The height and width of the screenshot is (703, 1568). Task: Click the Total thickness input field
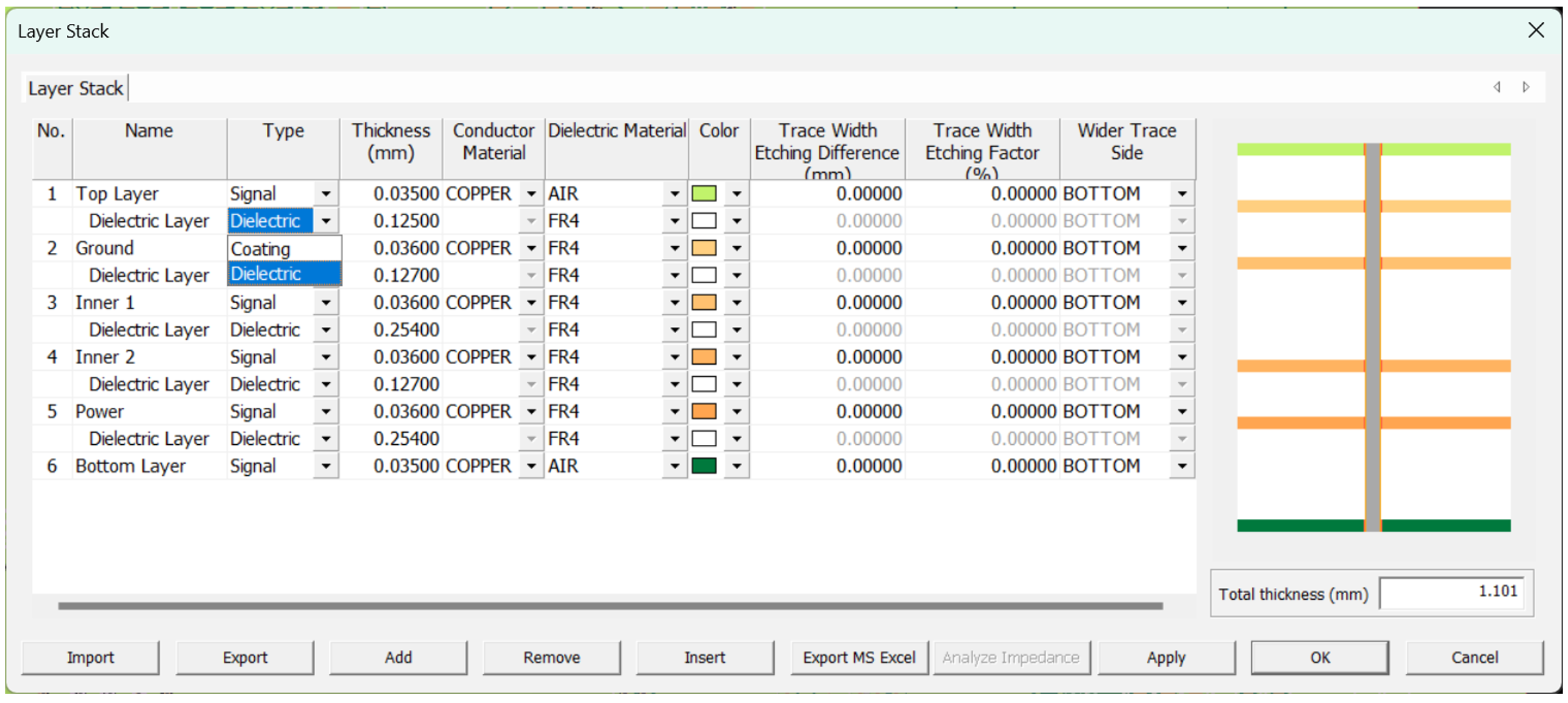1451,592
